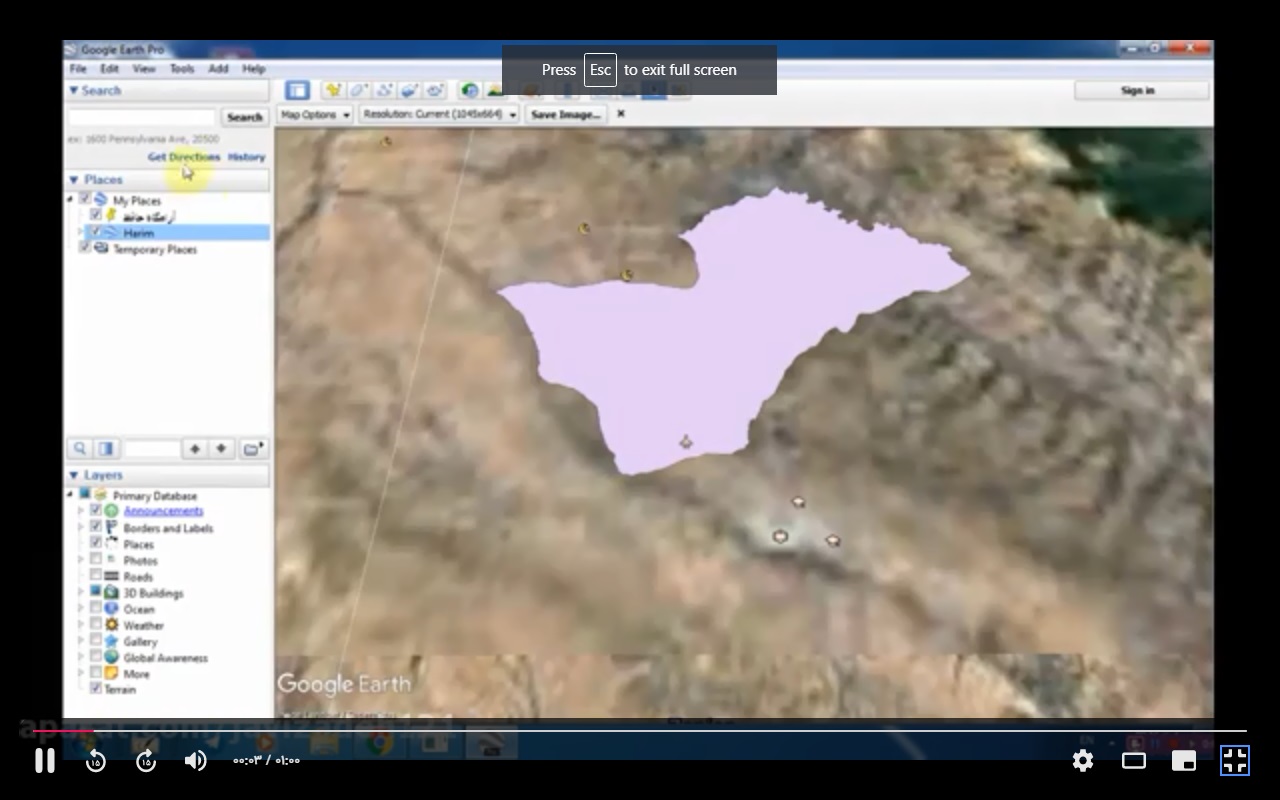Click the Add Placemark pushpin icon

[x=333, y=90]
